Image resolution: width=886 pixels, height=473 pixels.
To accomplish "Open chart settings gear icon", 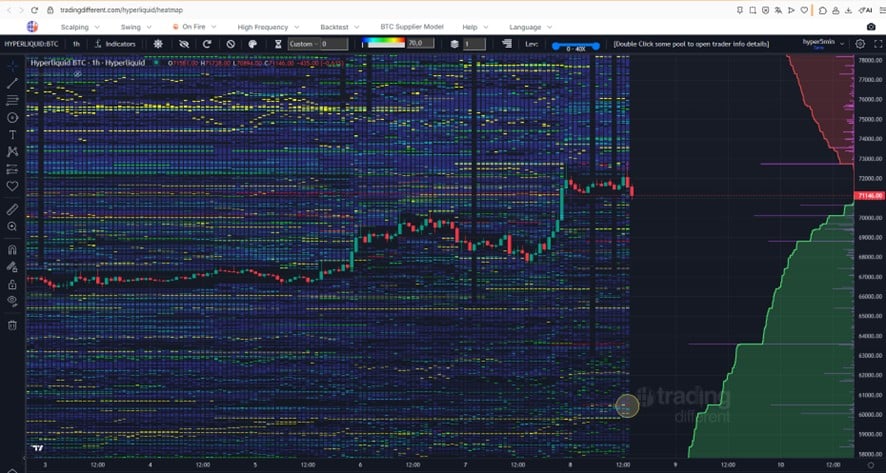I will [x=860, y=44].
